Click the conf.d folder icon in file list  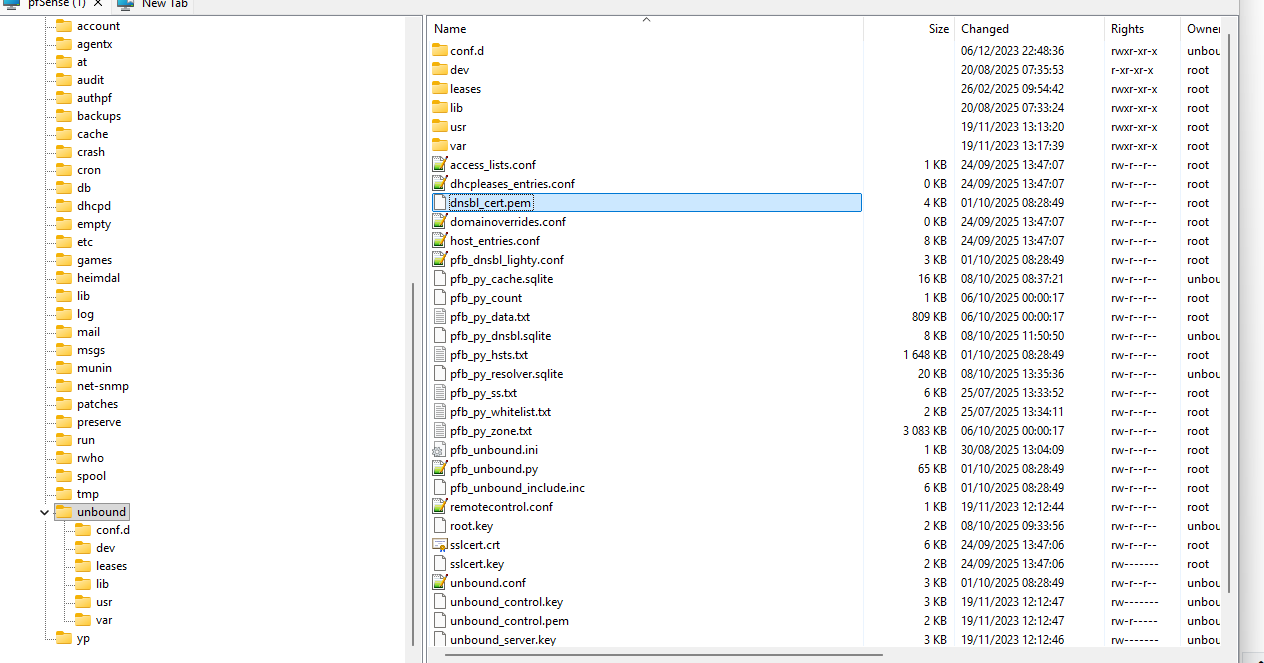[440, 50]
